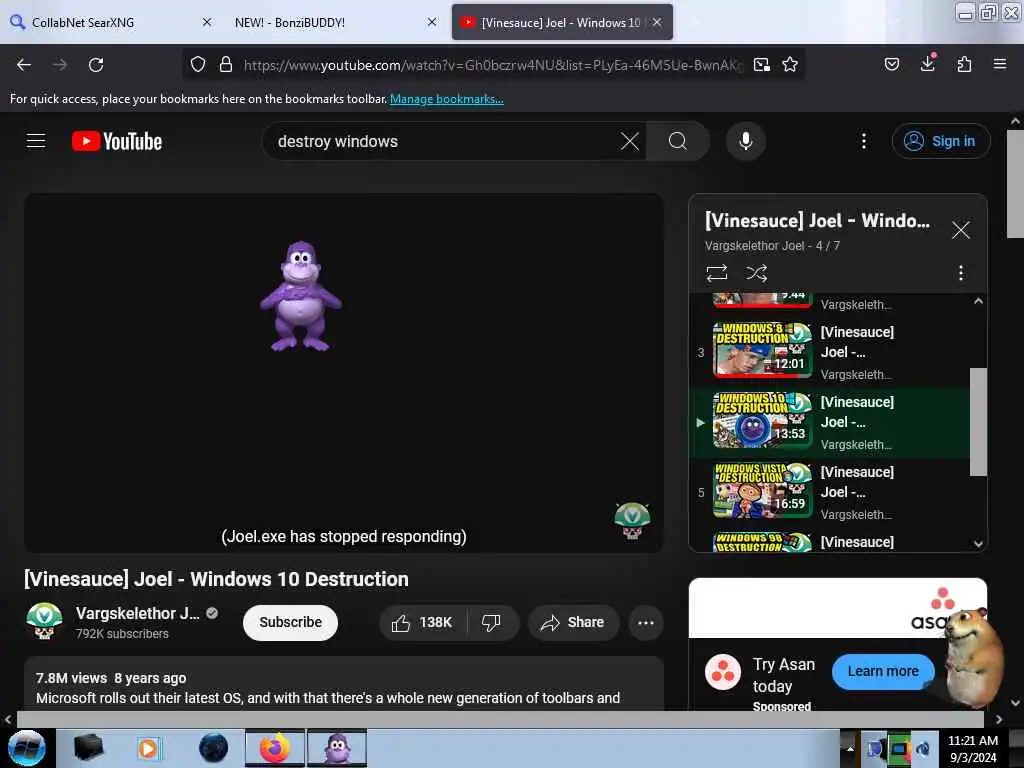1024x768 pixels.
Task: Close the BonziBUDDY tab
Action: pyautogui.click(x=432, y=22)
